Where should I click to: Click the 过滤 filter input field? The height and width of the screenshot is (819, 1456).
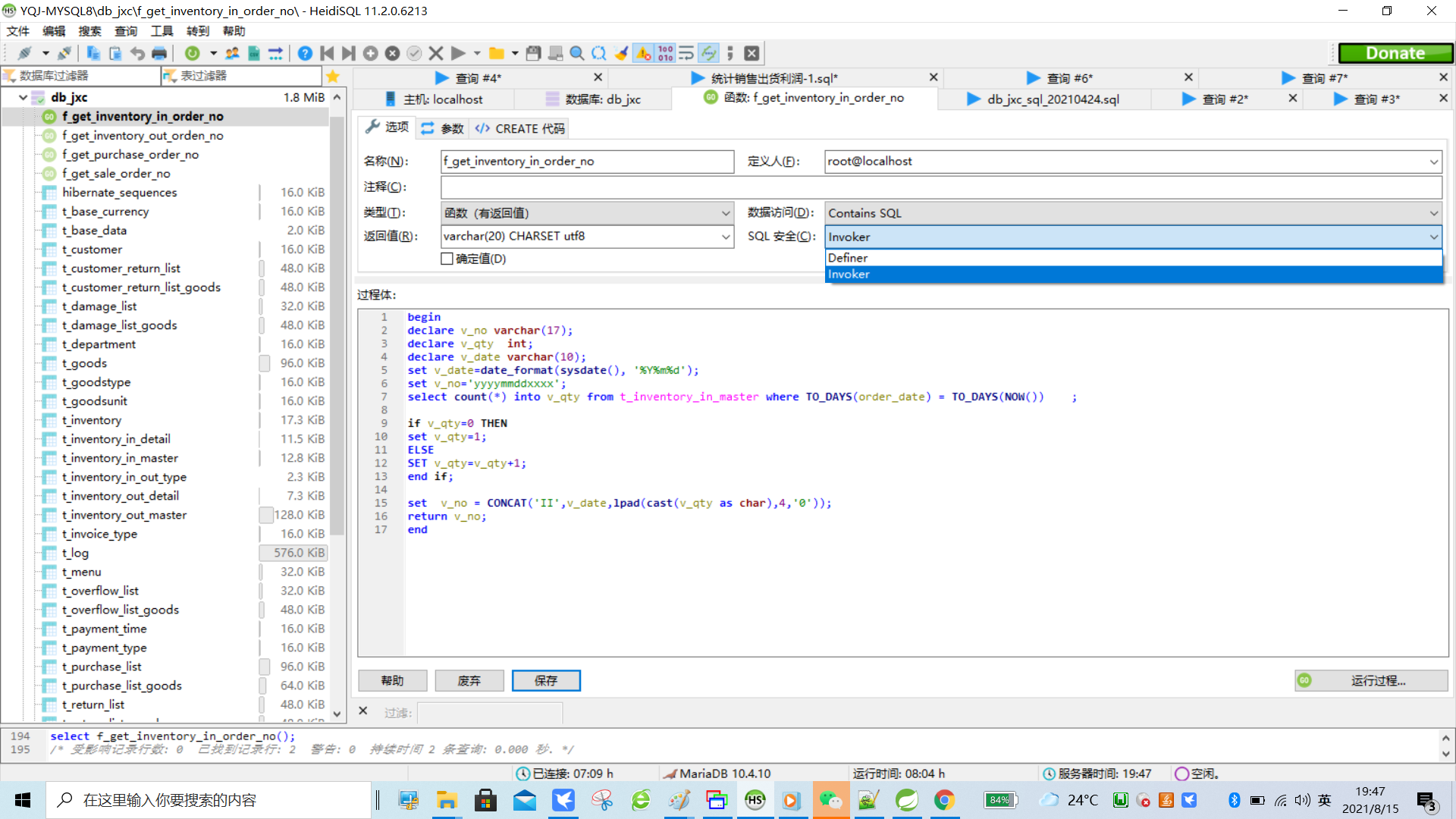pos(490,712)
